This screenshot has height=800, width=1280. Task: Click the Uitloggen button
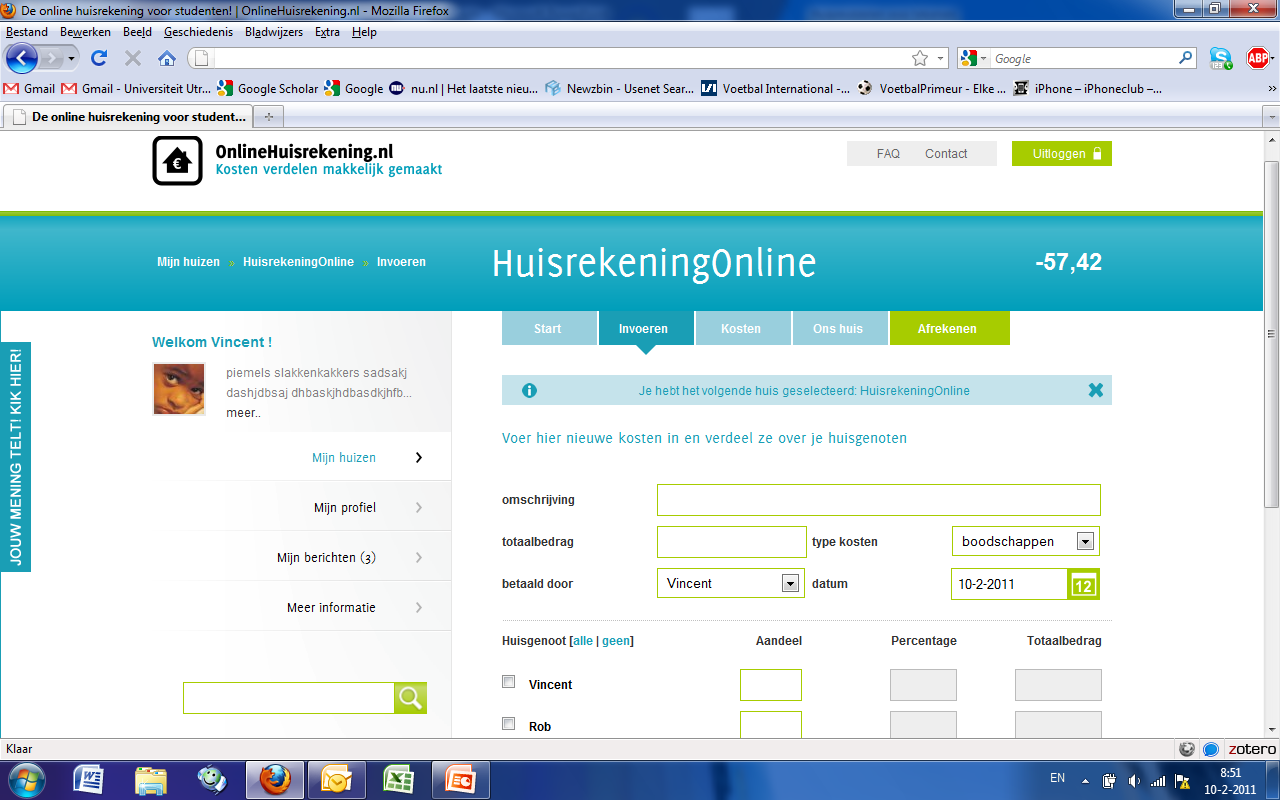coord(1061,154)
